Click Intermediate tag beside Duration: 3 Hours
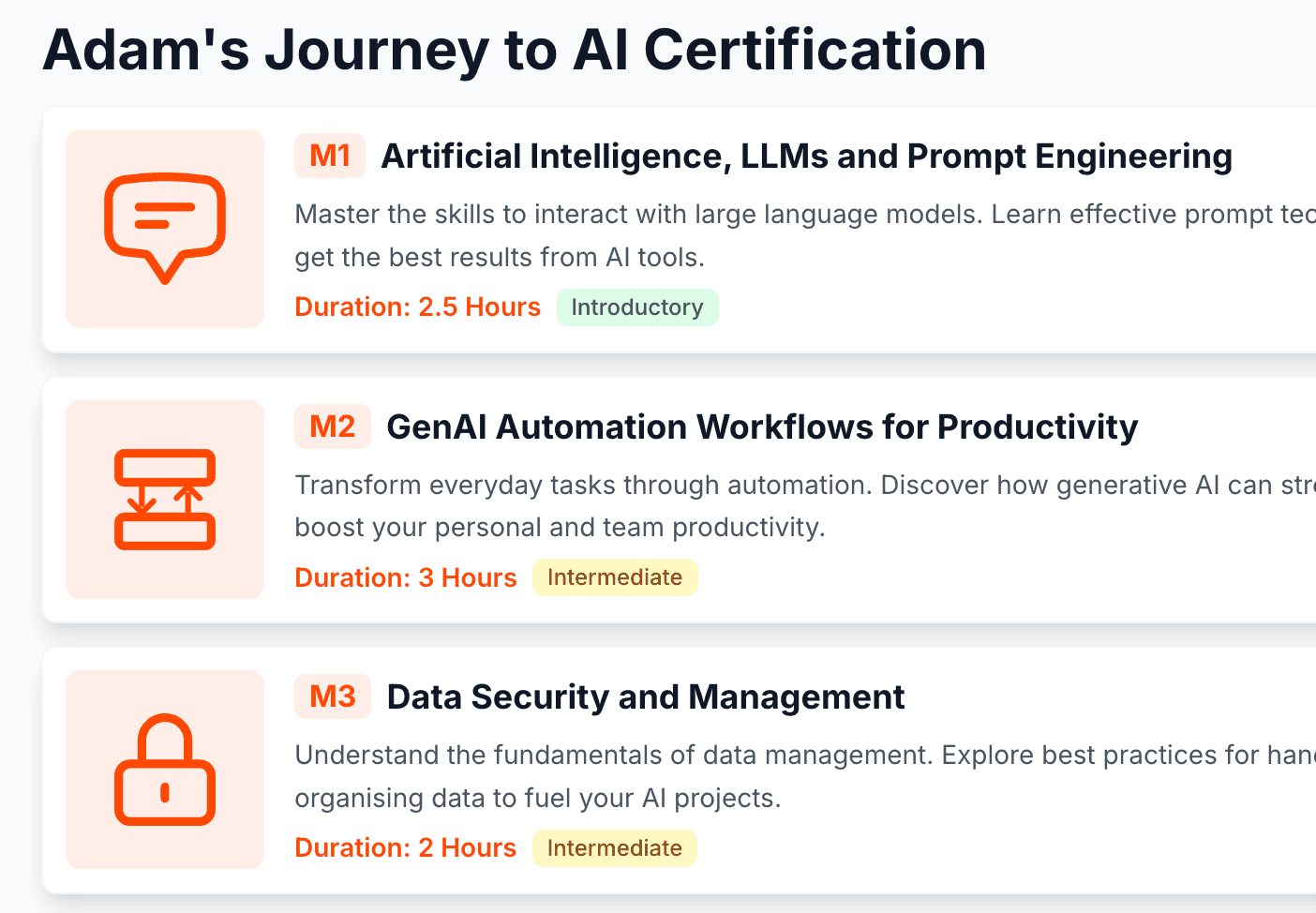Screen dimensions: 1316x913 [x=615, y=577]
